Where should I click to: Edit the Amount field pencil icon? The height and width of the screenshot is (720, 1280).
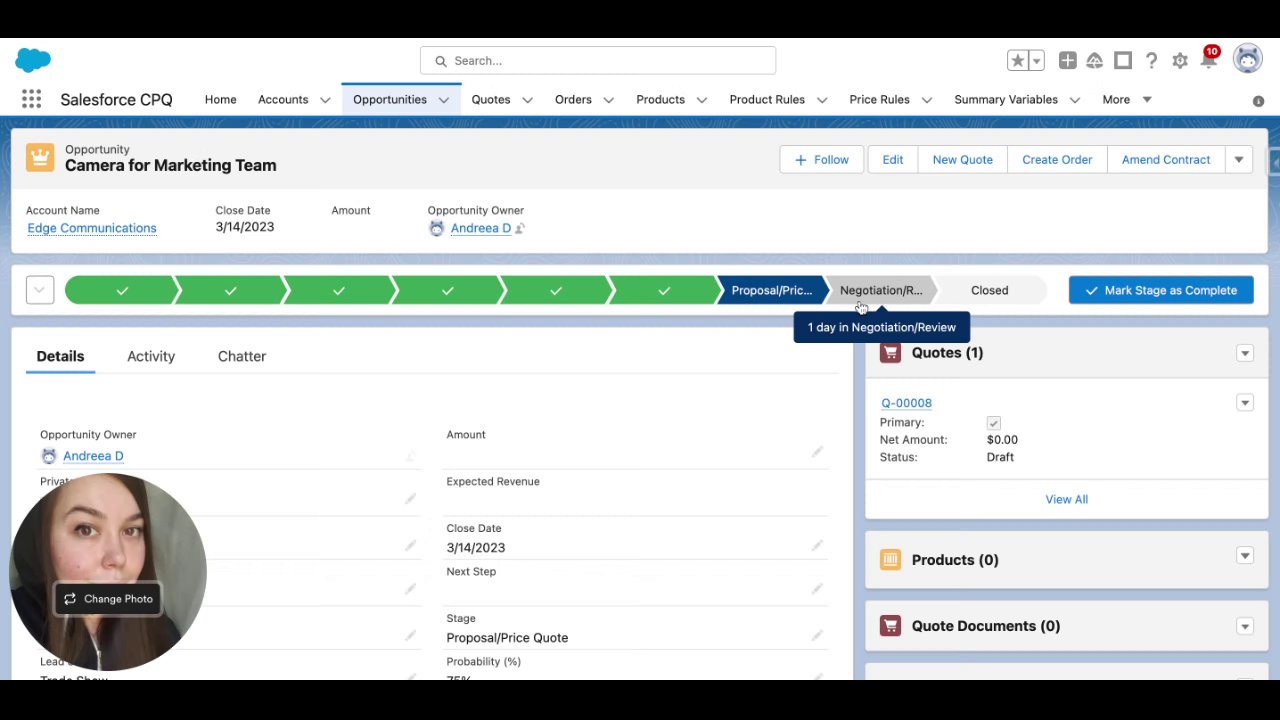(x=817, y=452)
